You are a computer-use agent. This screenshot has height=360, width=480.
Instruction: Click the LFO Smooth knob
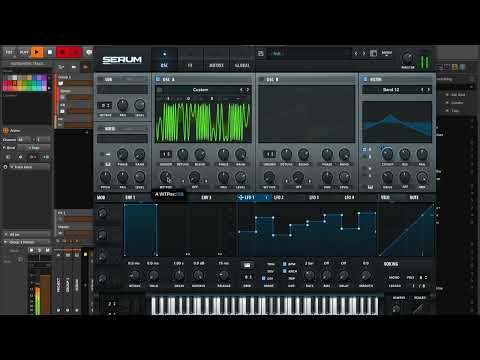tap(366, 276)
